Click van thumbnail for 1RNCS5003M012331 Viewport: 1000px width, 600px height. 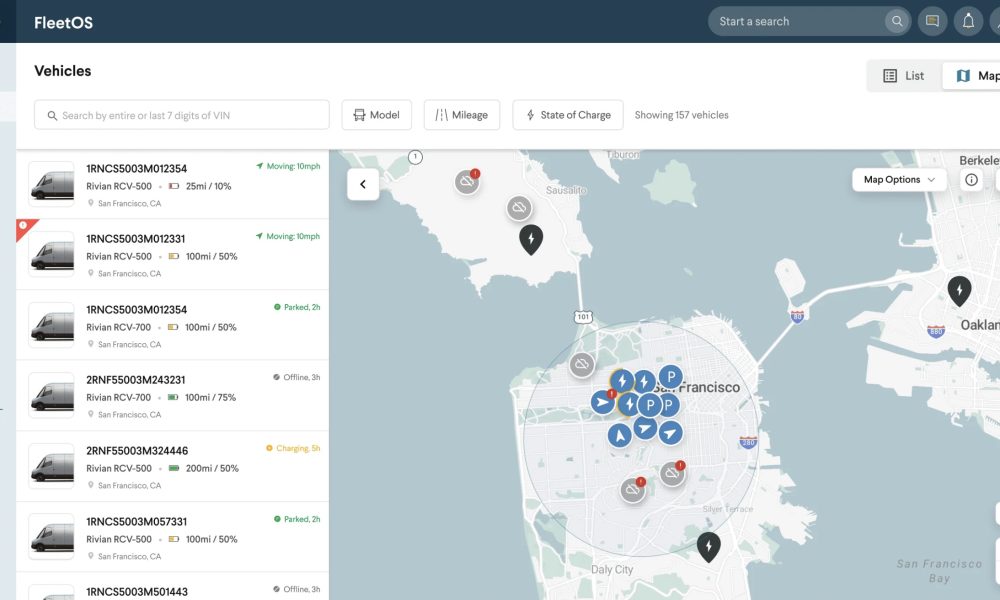[x=52, y=255]
